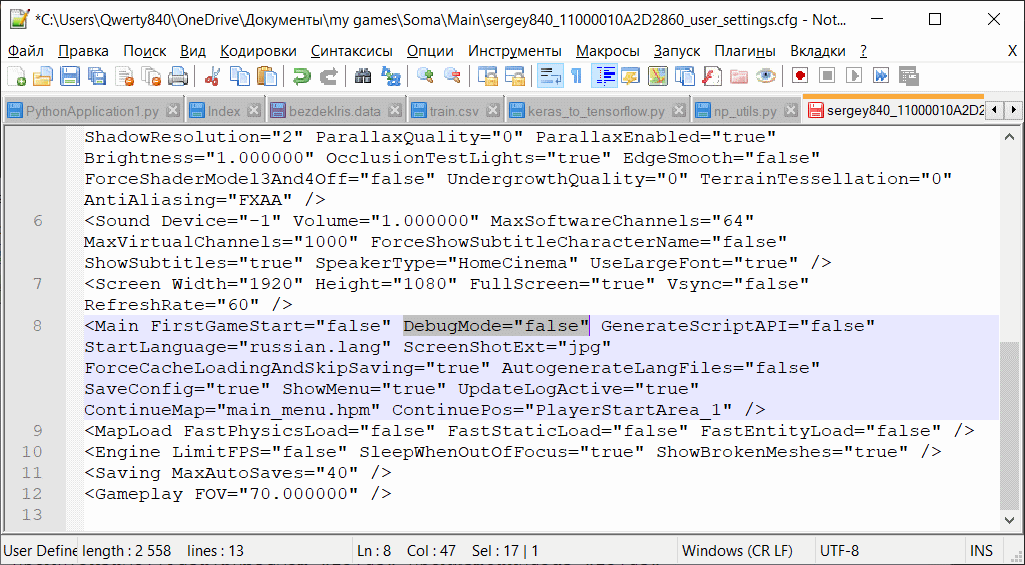Switch to PythonApplication1.py tab
This screenshot has width=1025, height=565.
(x=93, y=111)
